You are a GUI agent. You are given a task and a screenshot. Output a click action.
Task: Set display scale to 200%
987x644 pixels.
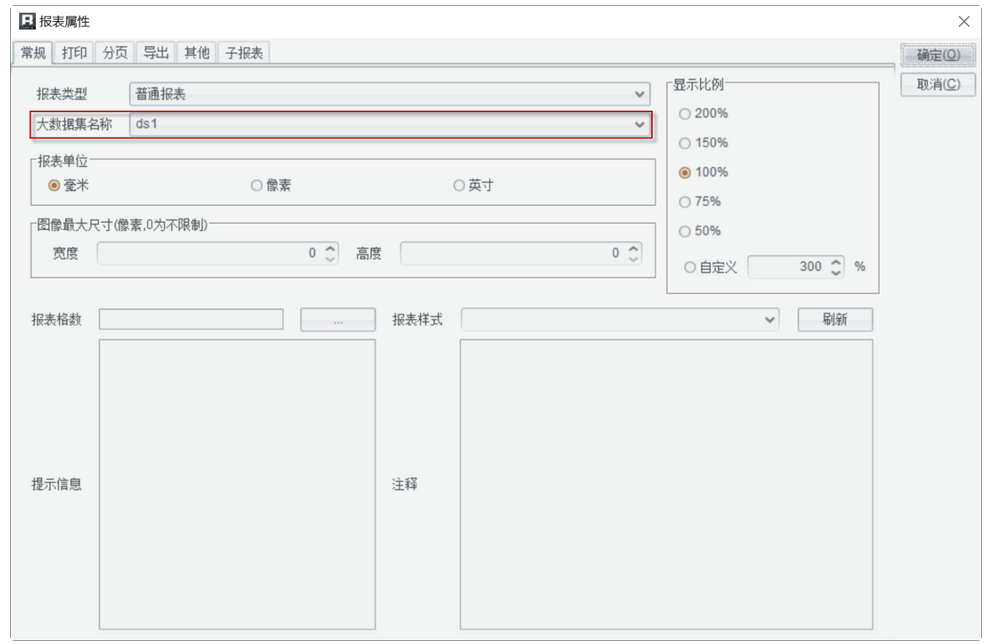point(685,114)
